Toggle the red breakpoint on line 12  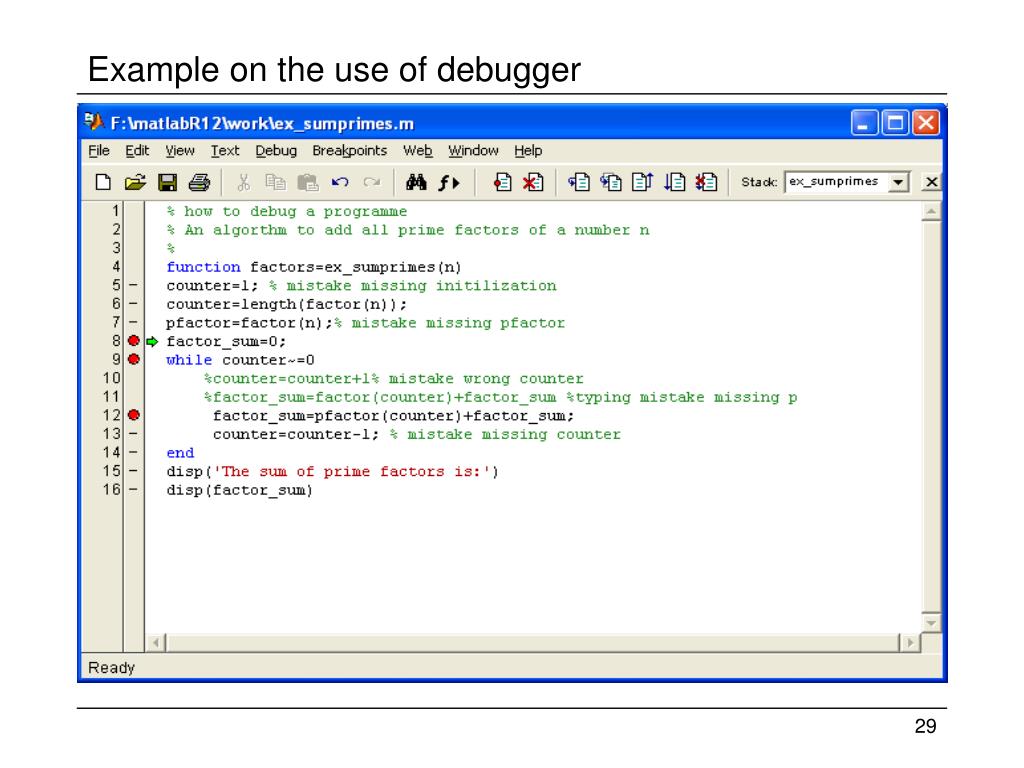click(x=134, y=415)
